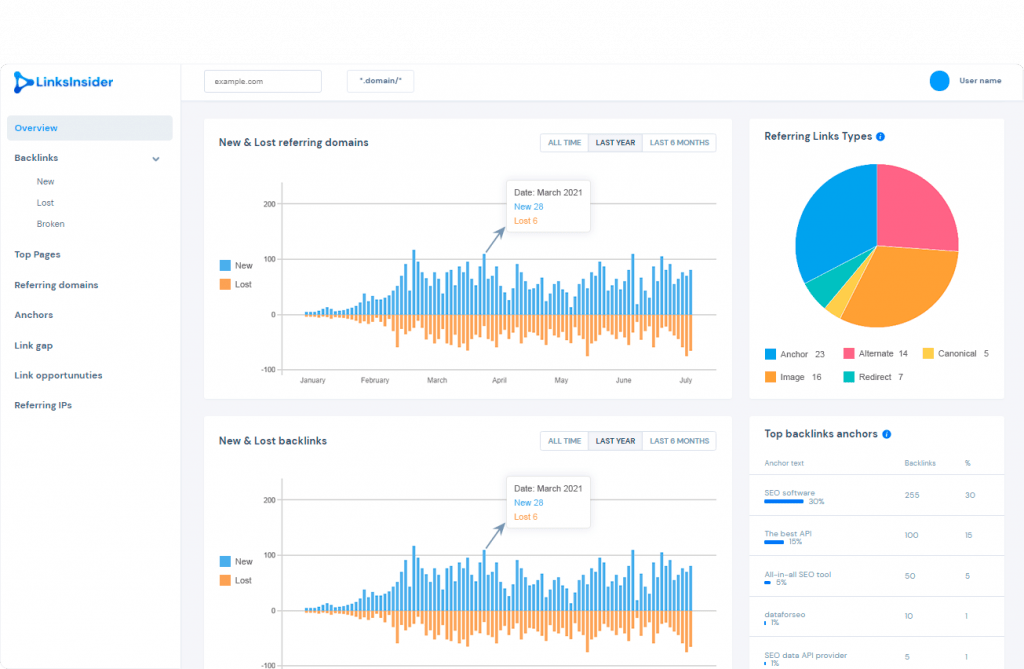Click info icon beside Top backlinks anchors
This screenshot has height=669, width=1024.
886,434
